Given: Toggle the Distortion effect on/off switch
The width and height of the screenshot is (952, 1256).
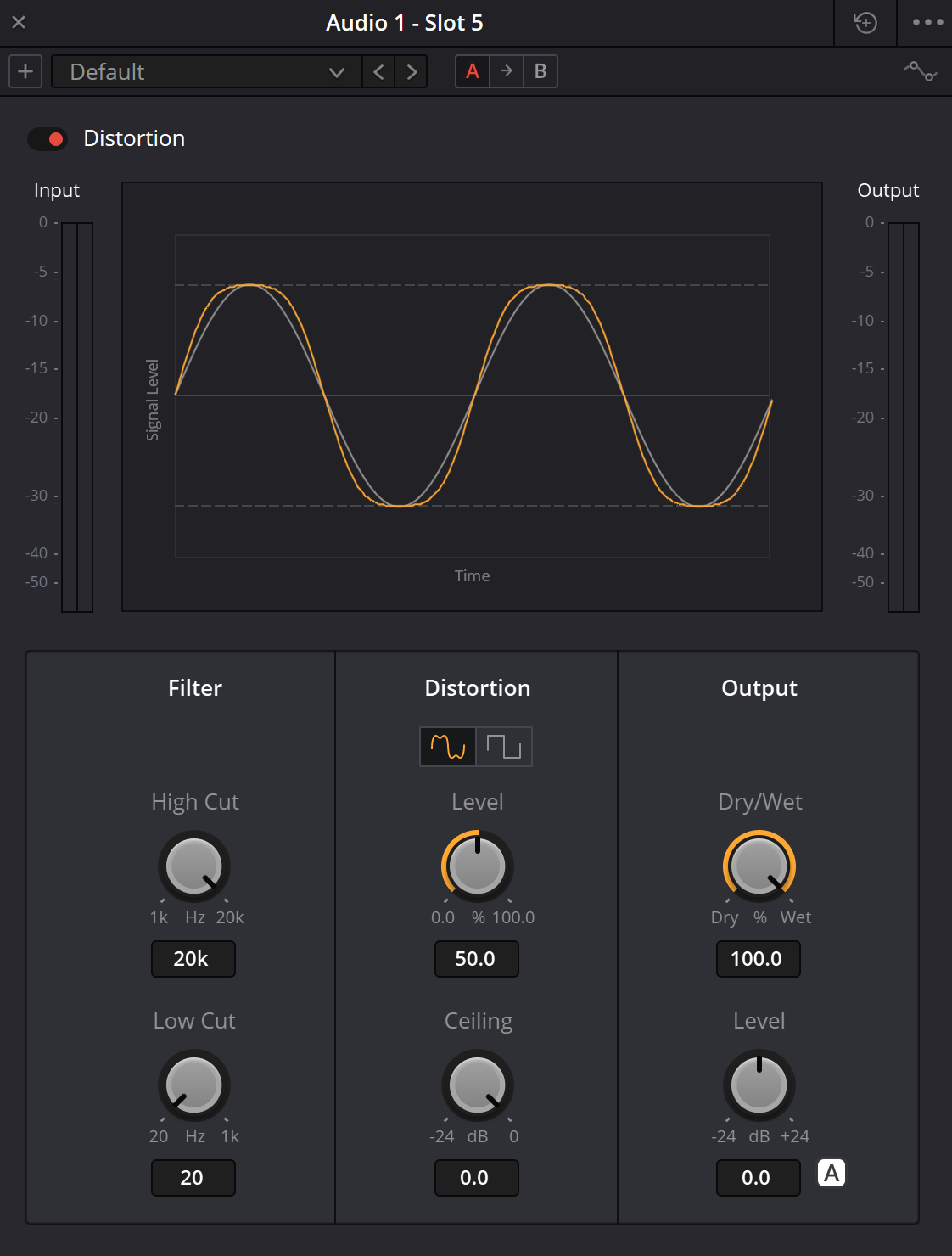Looking at the screenshot, I should (48, 139).
